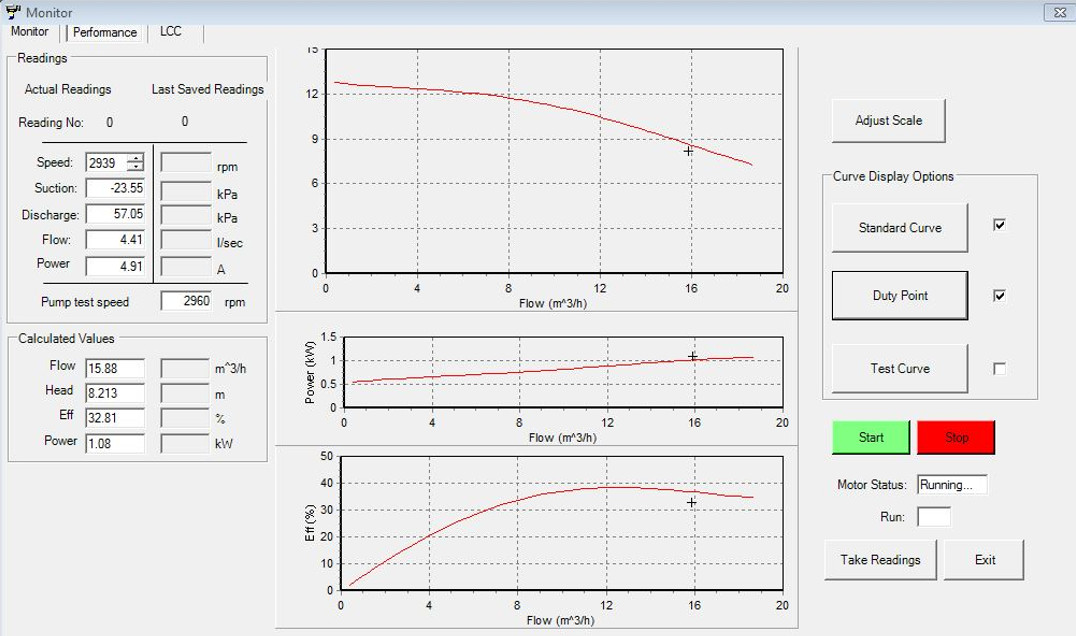
Task: Decrease Speed with the spinner down arrow
Action: (x=136, y=167)
